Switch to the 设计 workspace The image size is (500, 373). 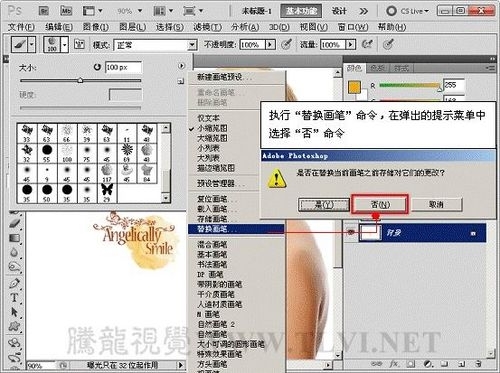[339, 11]
